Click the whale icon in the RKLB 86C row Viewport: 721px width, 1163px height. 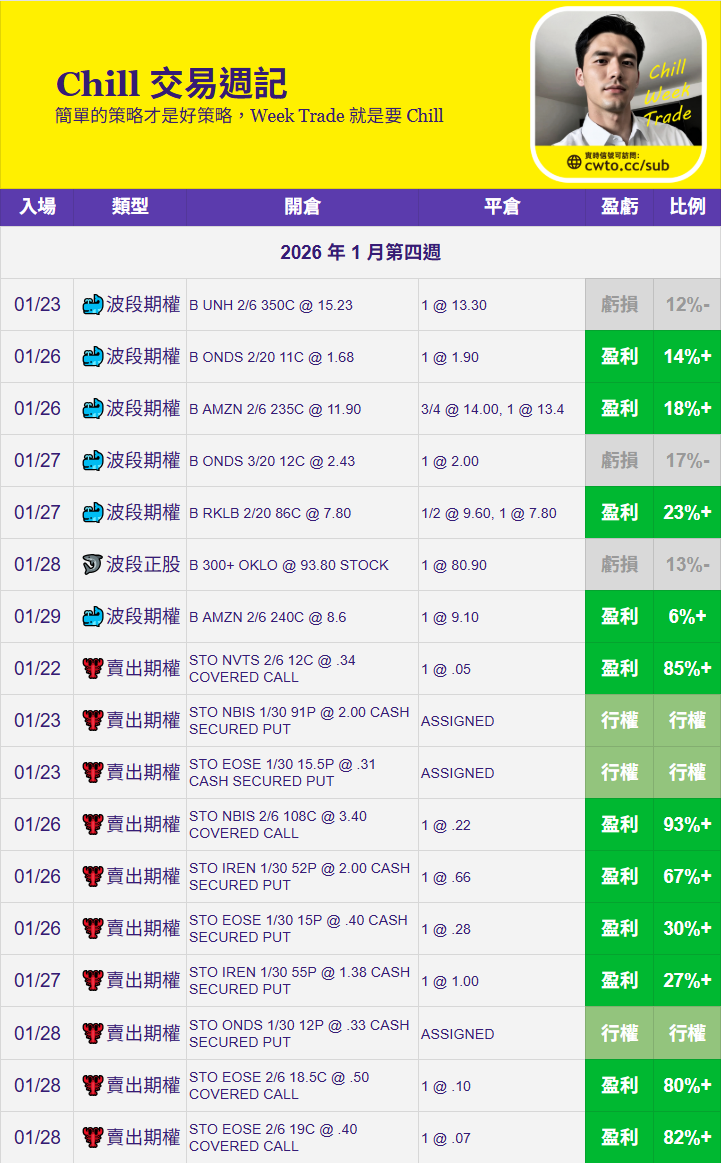point(93,513)
